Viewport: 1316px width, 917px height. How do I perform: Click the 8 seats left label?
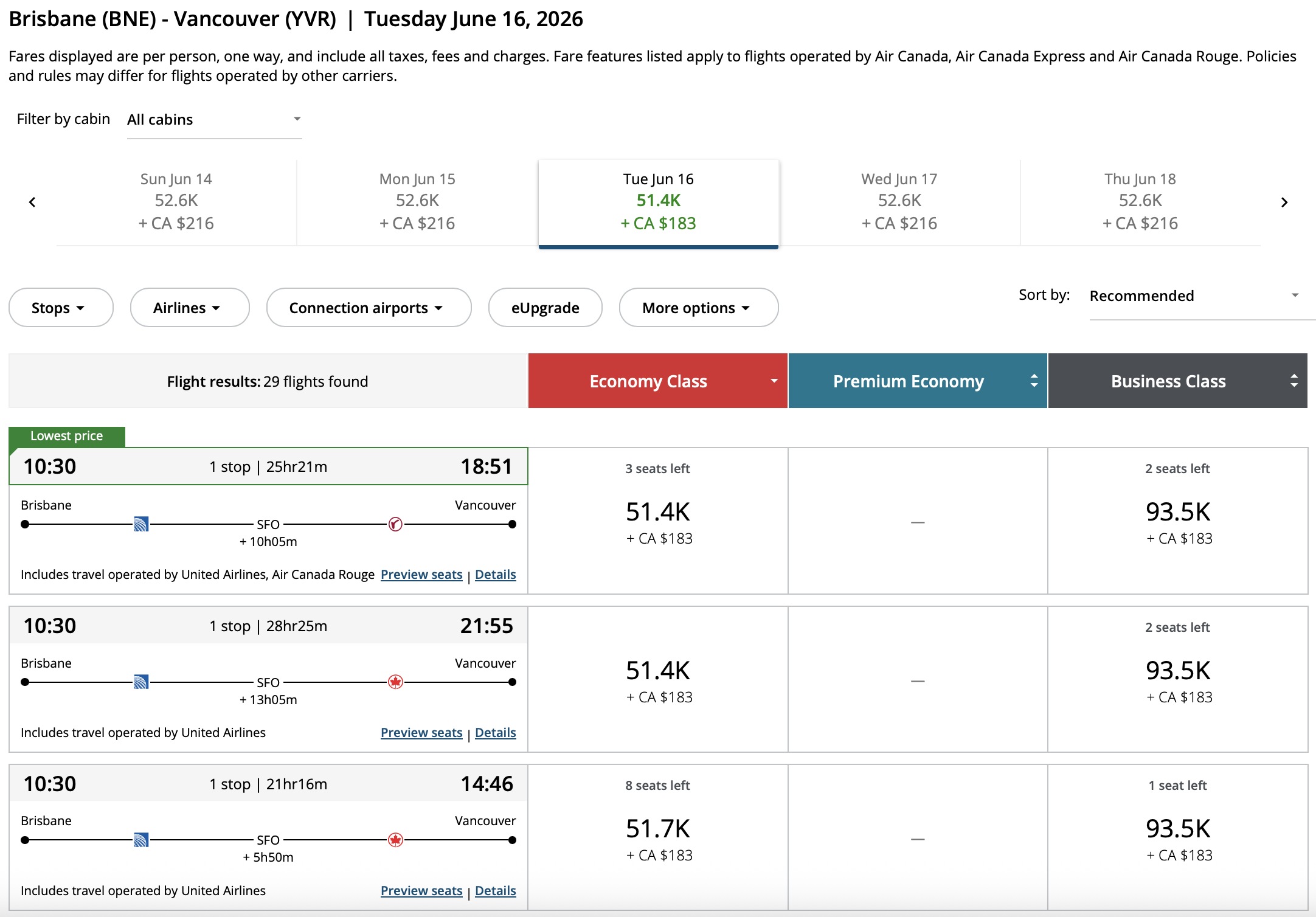click(658, 786)
